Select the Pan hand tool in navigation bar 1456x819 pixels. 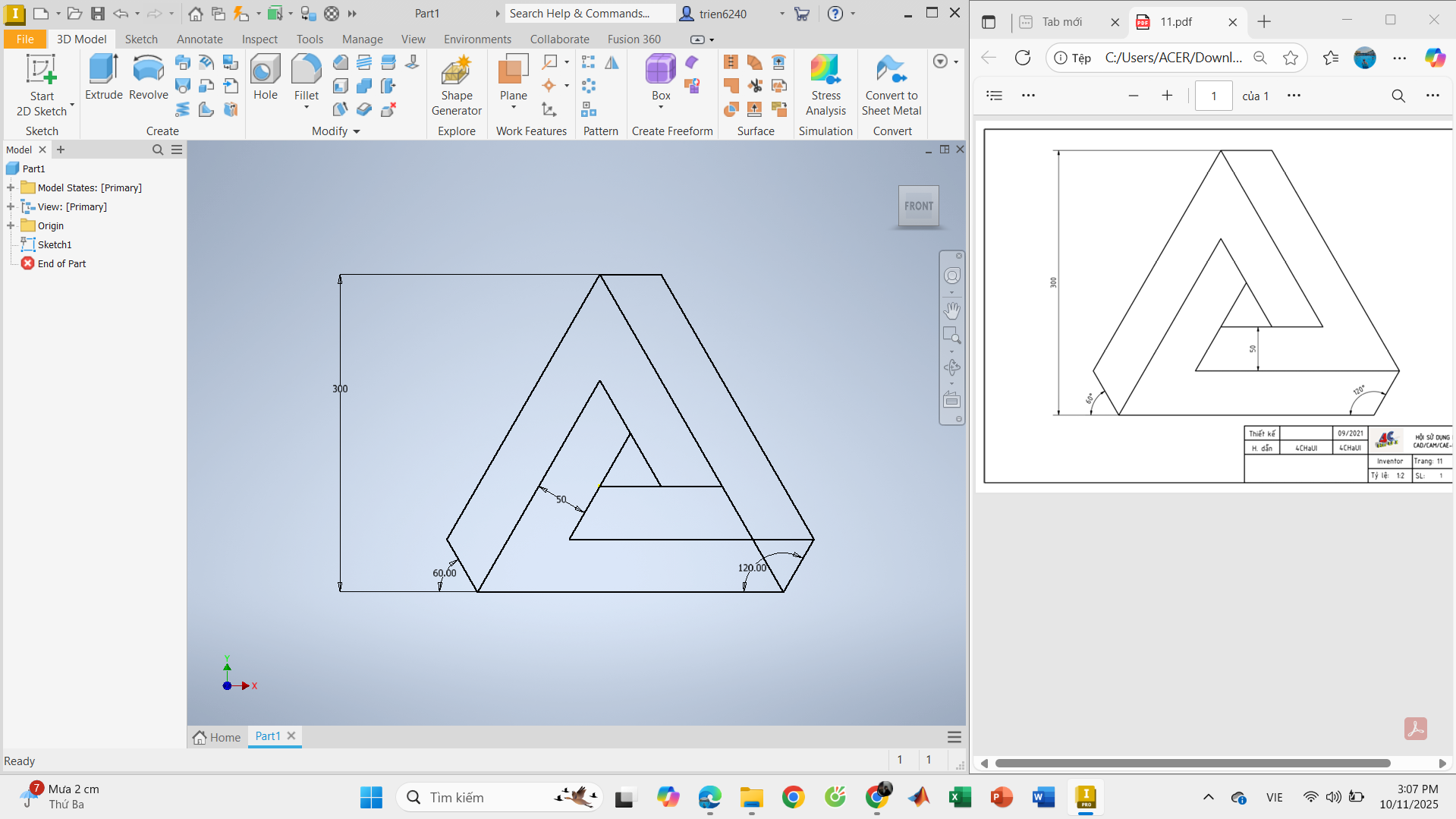(x=951, y=310)
